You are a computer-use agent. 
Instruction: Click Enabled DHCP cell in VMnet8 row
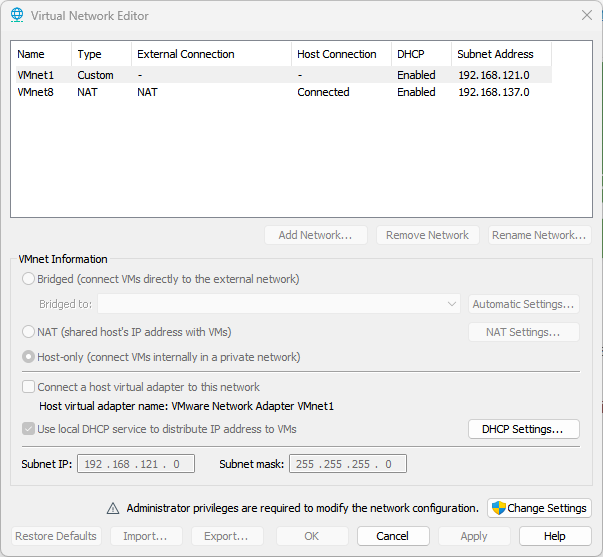[x=416, y=92]
